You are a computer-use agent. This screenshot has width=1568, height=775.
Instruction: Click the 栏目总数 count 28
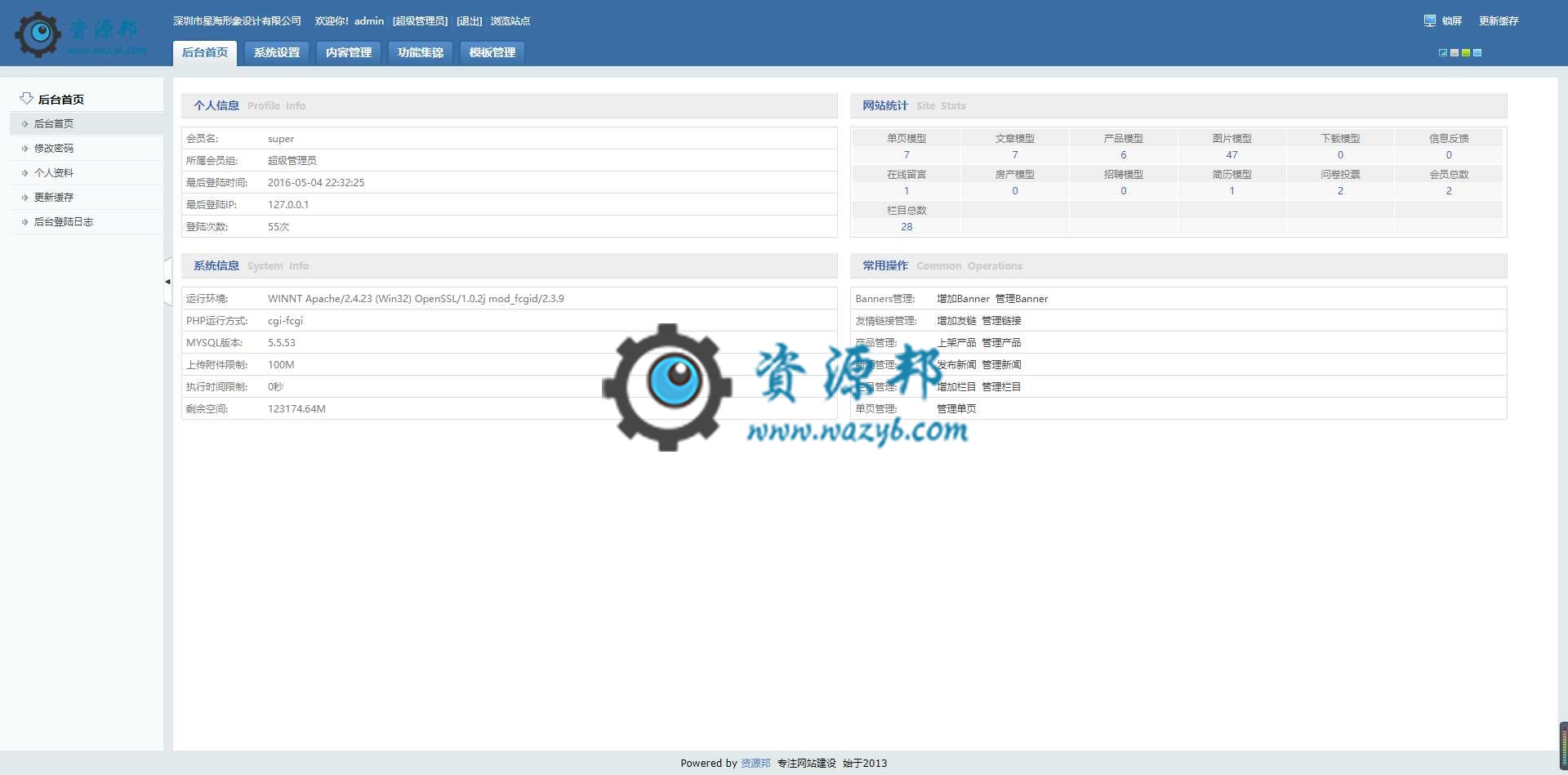click(906, 227)
